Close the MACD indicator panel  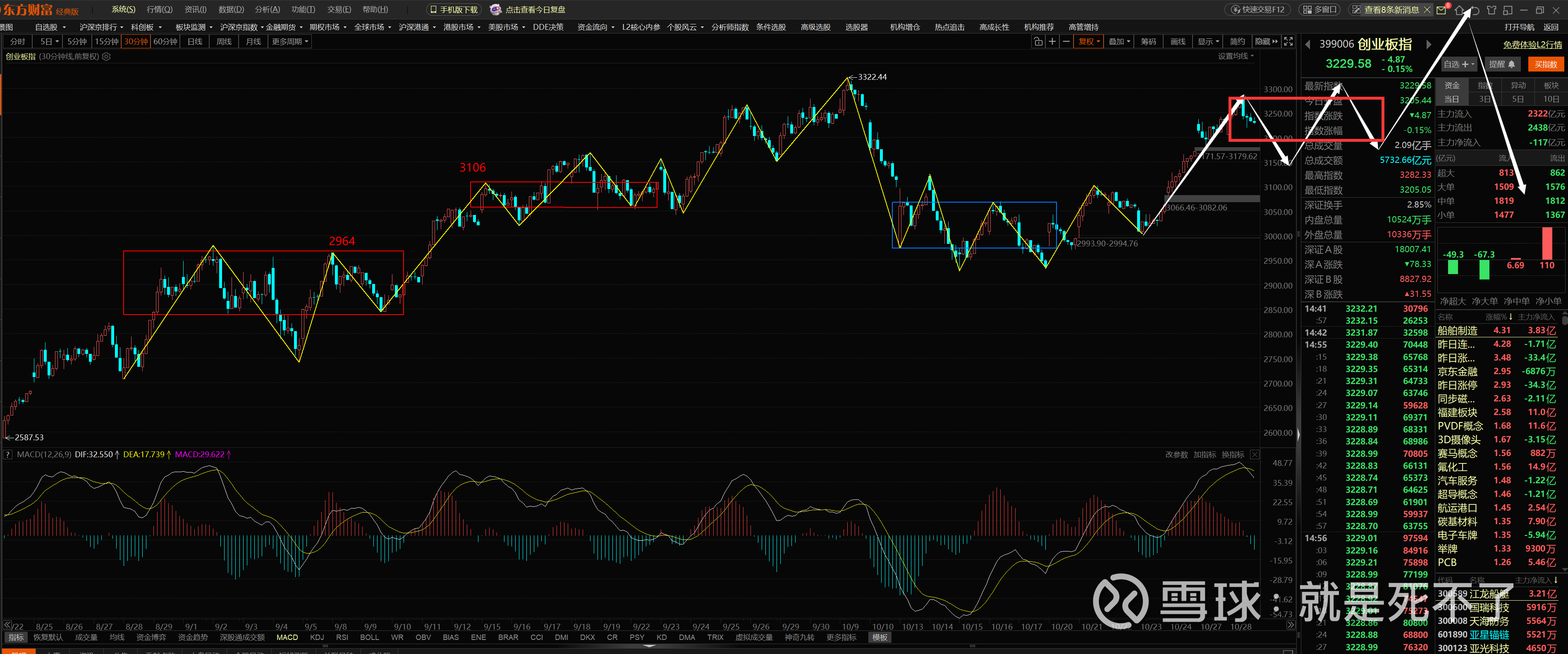click(x=1255, y=454)
